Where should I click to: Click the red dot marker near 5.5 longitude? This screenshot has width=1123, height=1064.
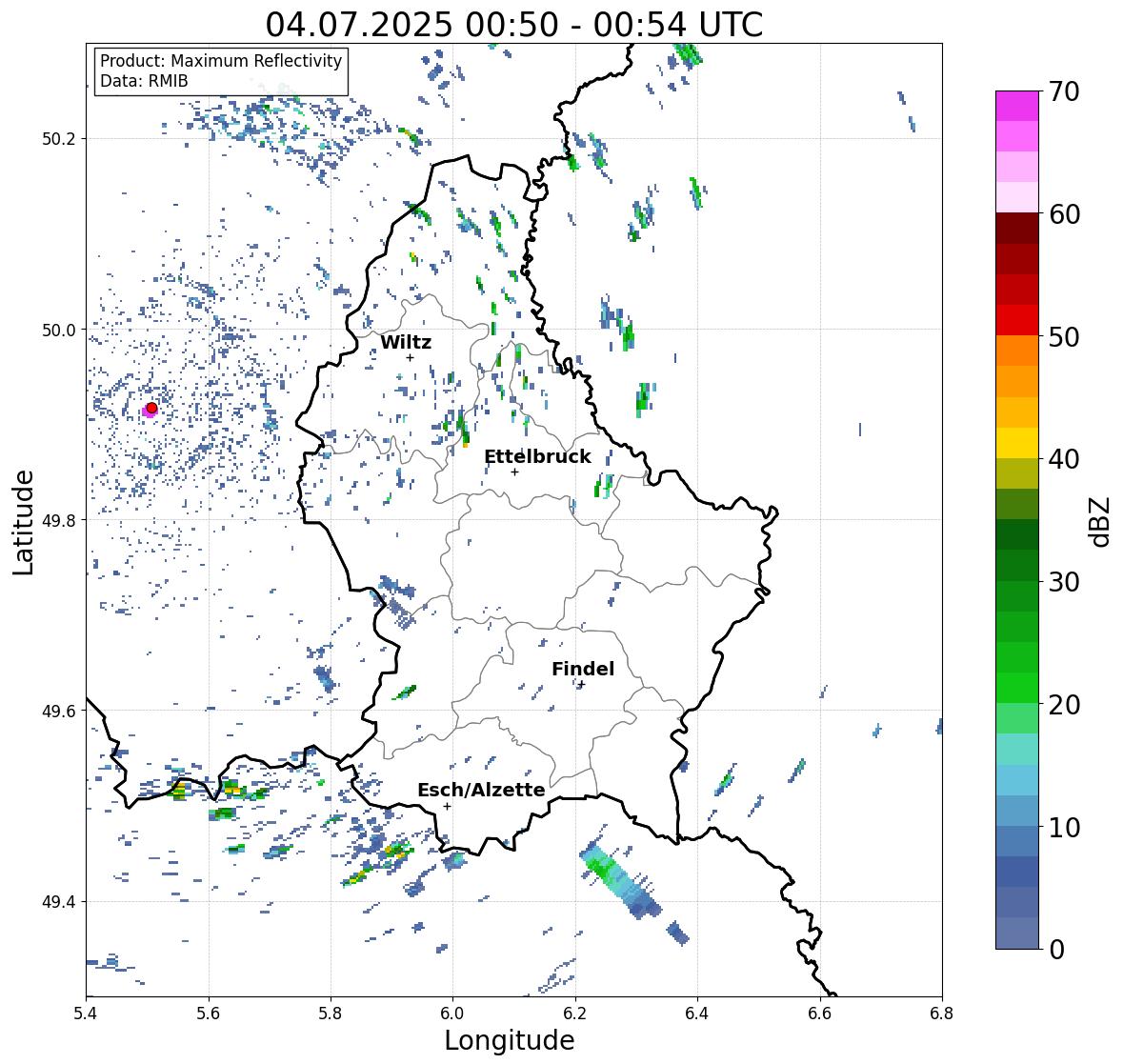[x=151, y=408]
